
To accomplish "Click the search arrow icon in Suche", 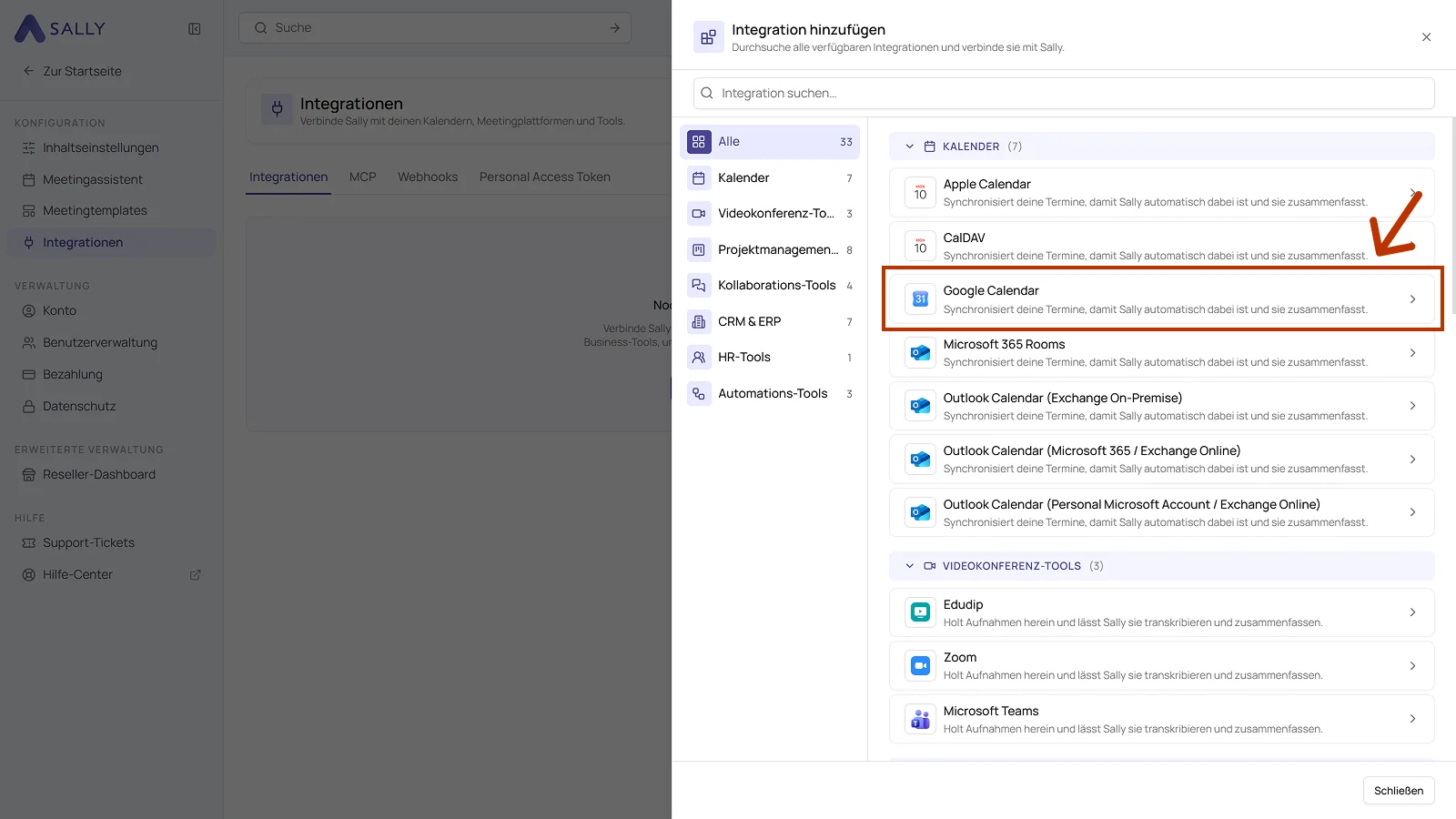I will click(614, 27).
